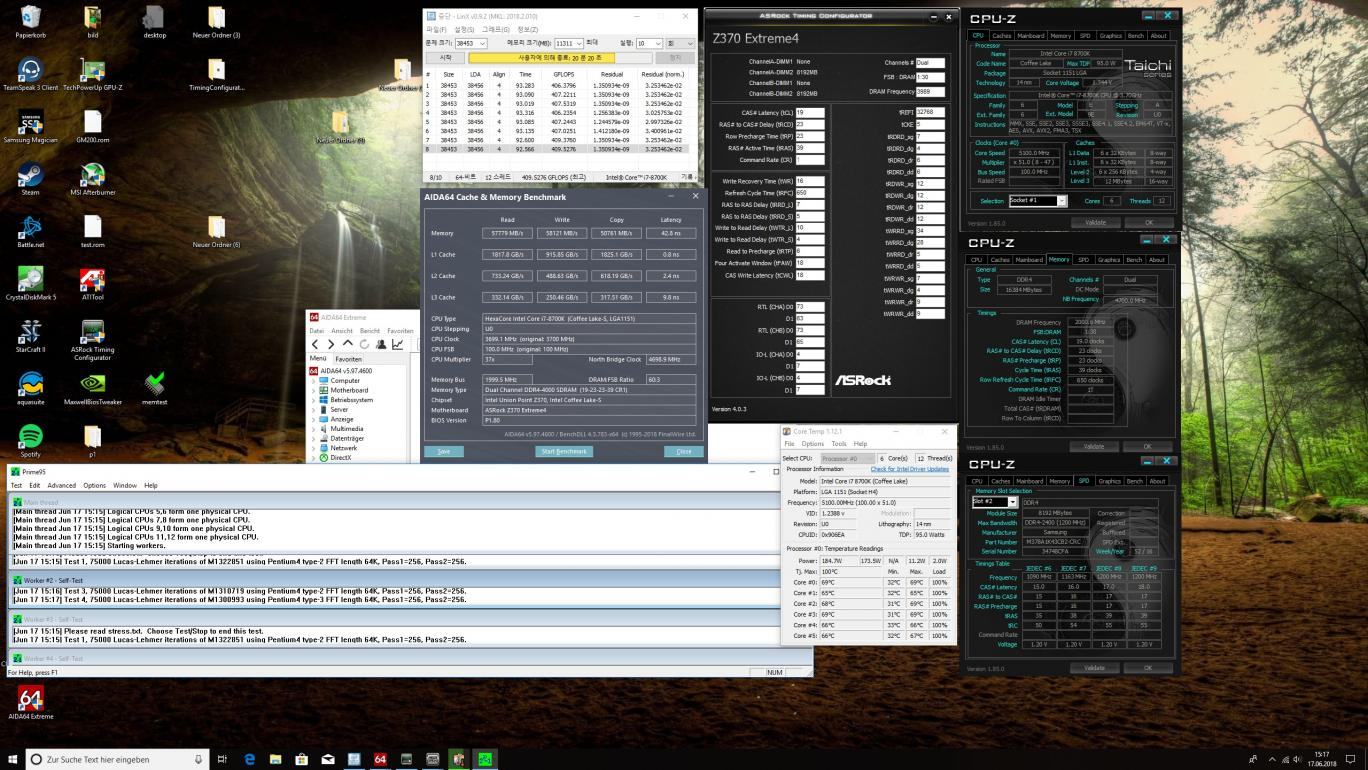Open the Core Temp processor selection dropdown

pyautogui.click(x=846, y=458)
